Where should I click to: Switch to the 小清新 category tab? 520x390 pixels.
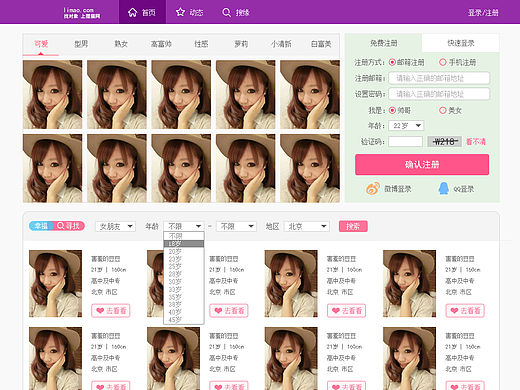point(281,44)
